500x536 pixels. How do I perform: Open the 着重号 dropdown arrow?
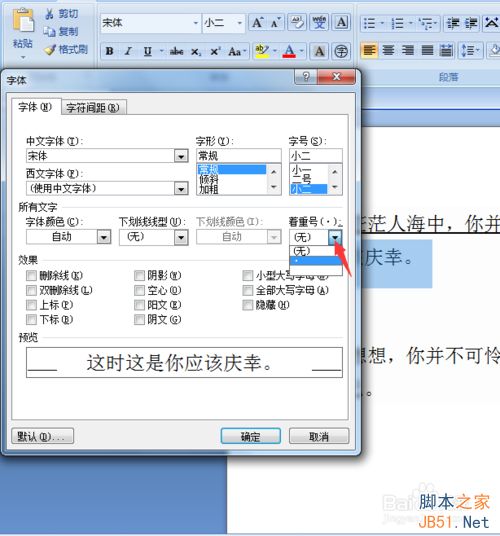coord(335,237)
